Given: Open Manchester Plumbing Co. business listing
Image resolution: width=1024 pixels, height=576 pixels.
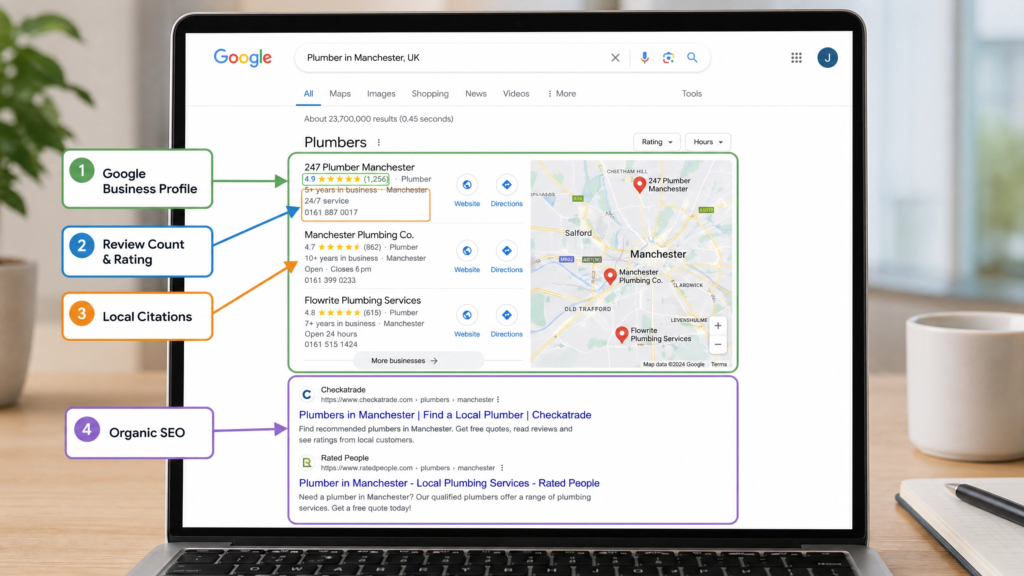Looking at the screenshot, I should (x=359, y=234).
